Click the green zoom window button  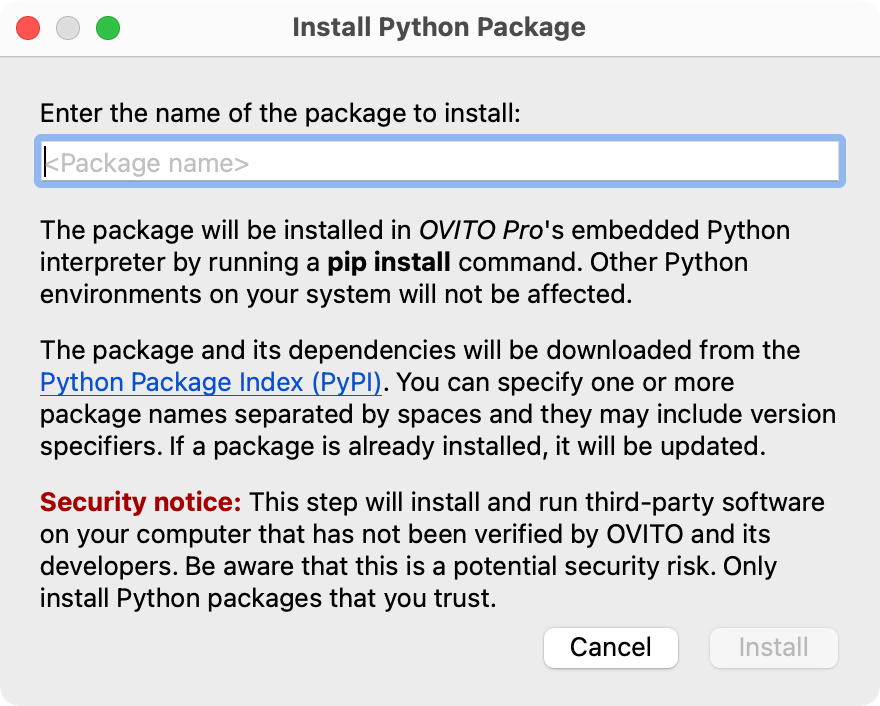107,28
